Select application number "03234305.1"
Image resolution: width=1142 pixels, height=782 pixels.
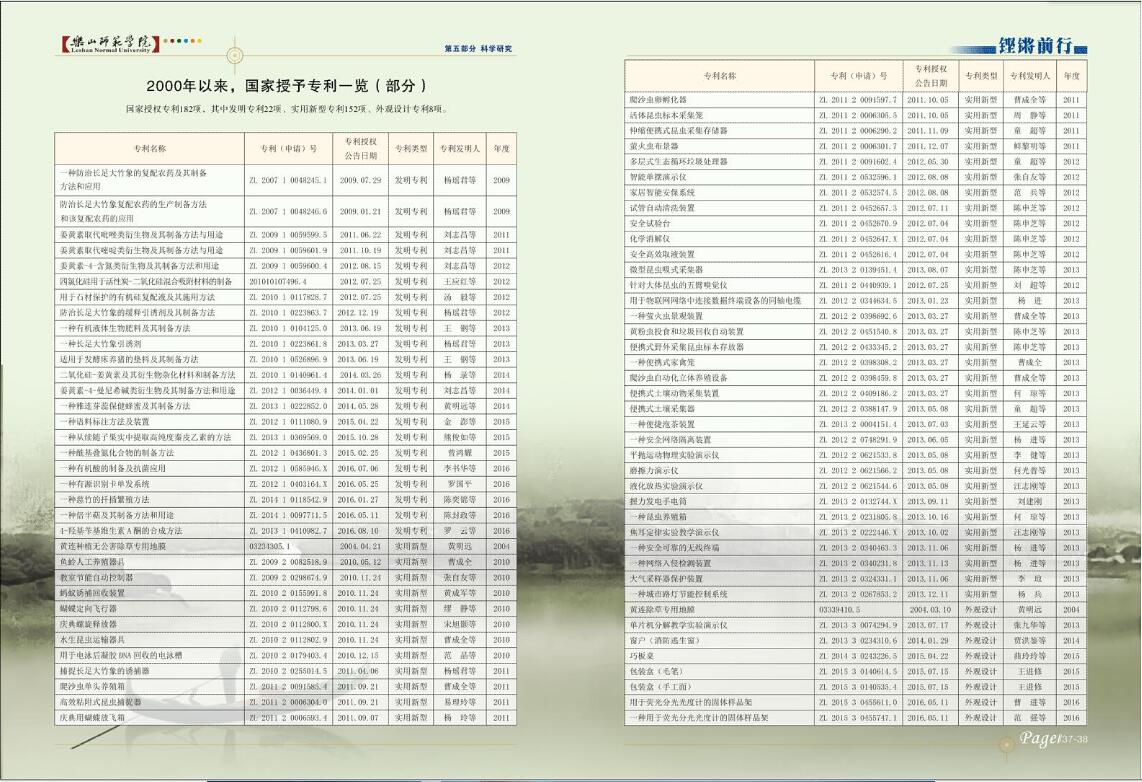click(269, 546)
